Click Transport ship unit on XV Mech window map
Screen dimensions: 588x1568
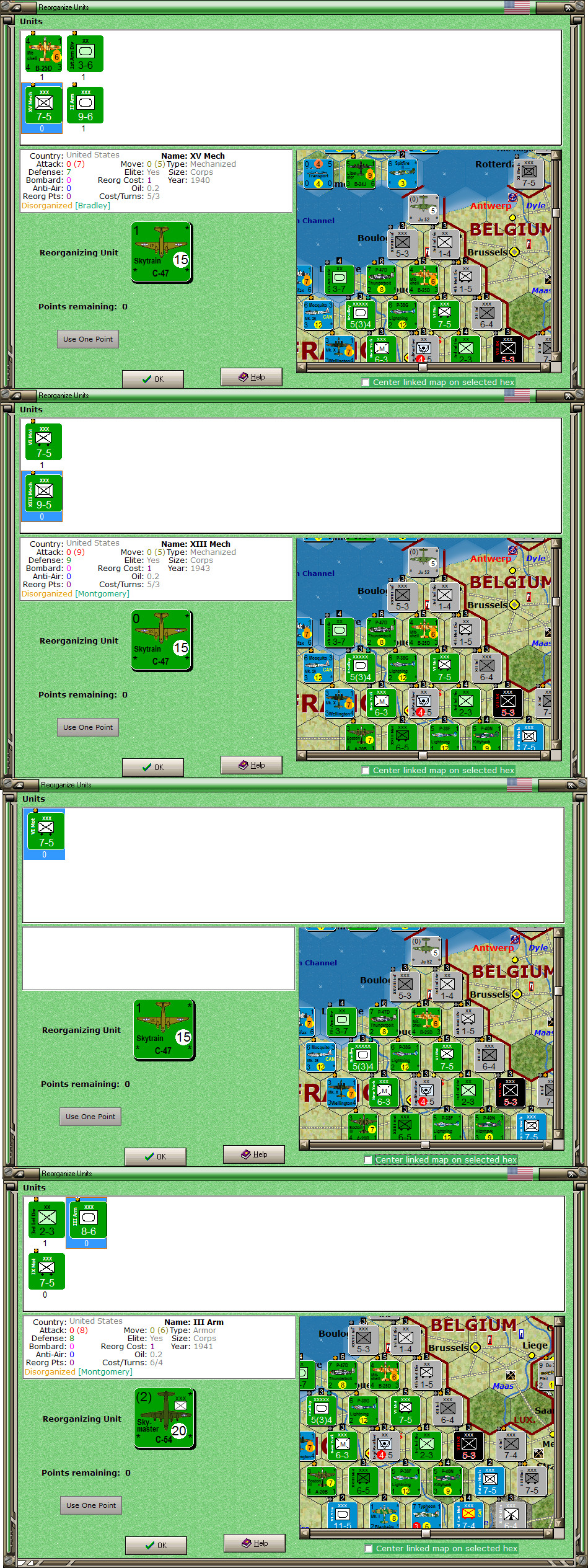click(x=318, y=174)
